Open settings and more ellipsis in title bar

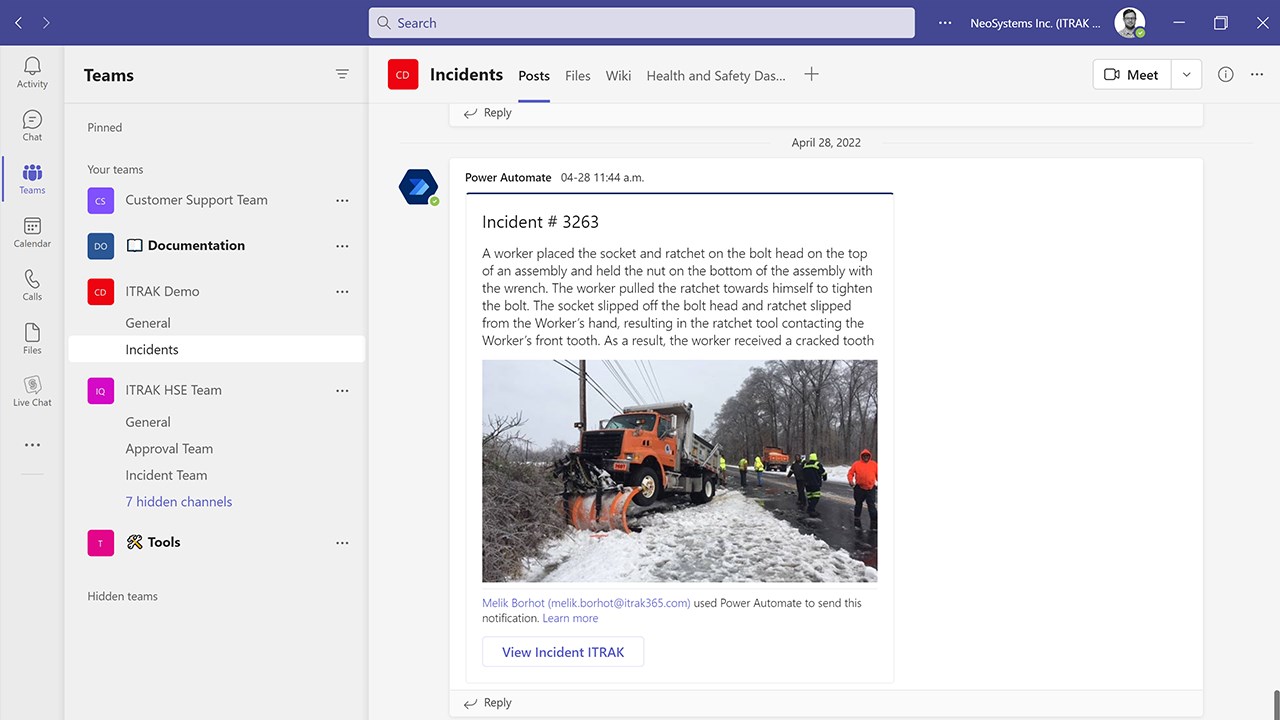(x=945, y=22)
